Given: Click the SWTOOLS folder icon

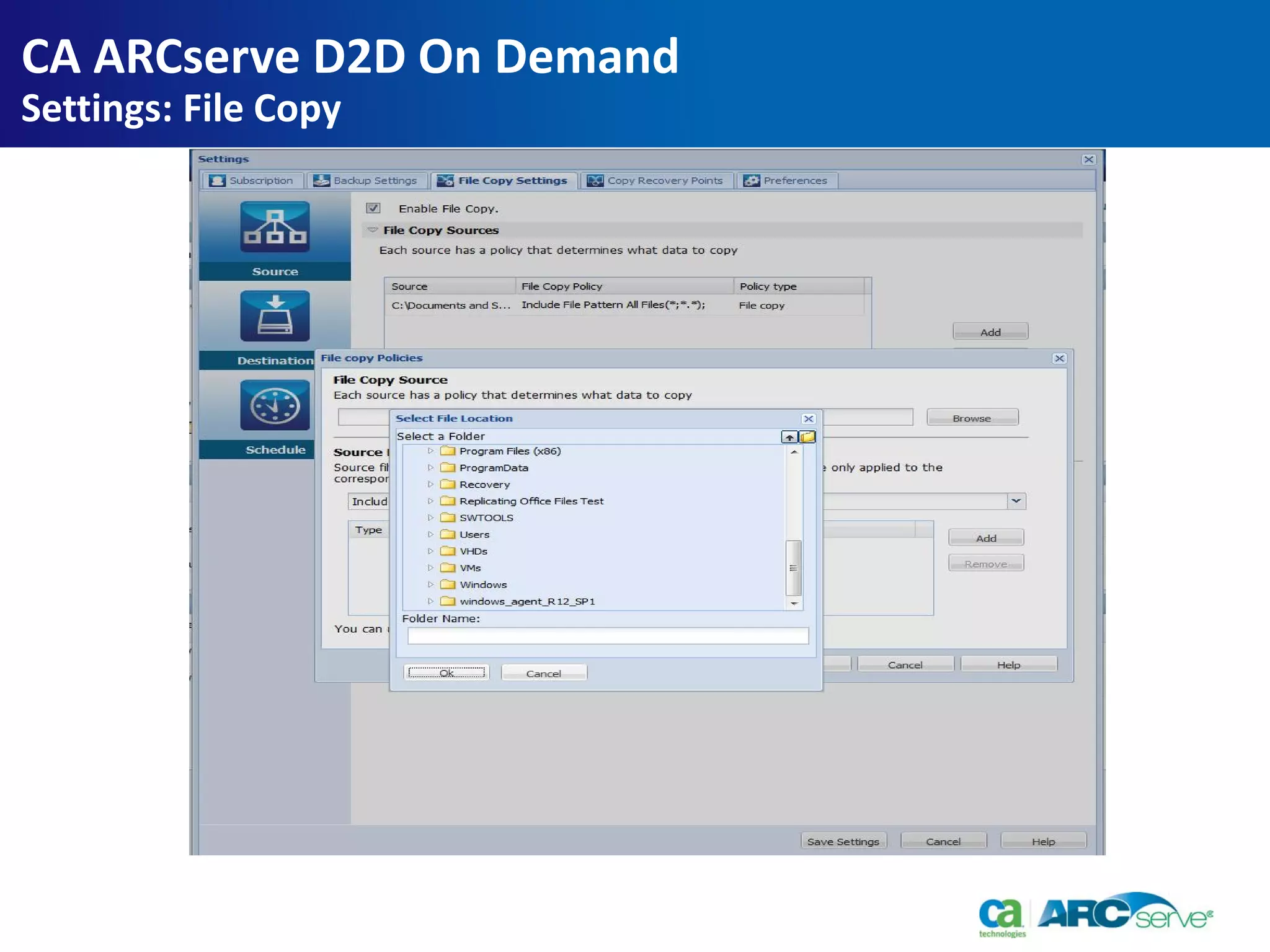Looking at the screenshot, I should pyautogui.click(x=448, y=518).
